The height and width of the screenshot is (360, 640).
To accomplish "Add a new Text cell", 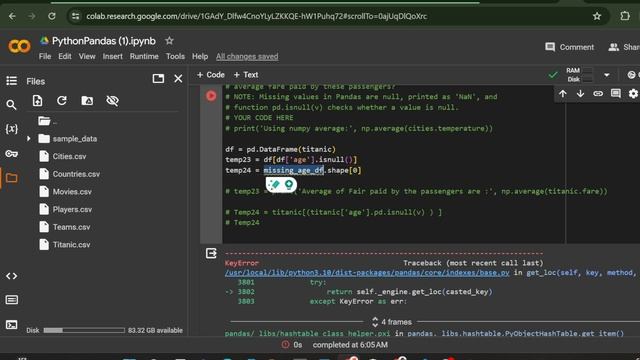I will click(246, 75).
